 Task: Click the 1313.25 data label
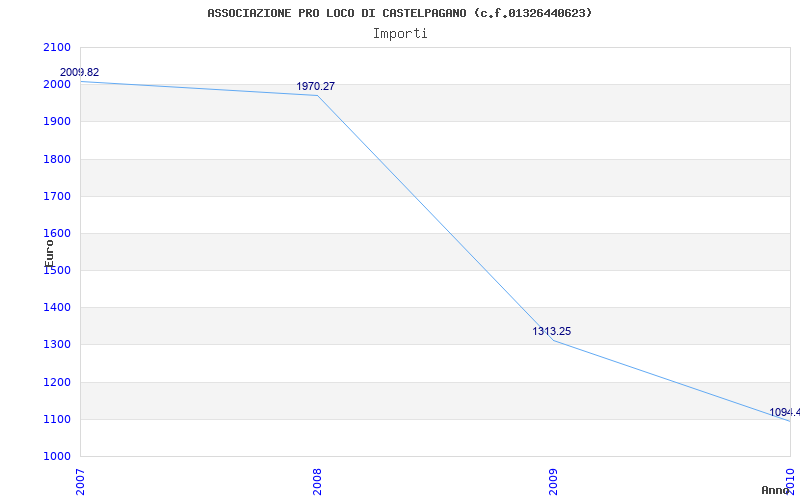552,332
